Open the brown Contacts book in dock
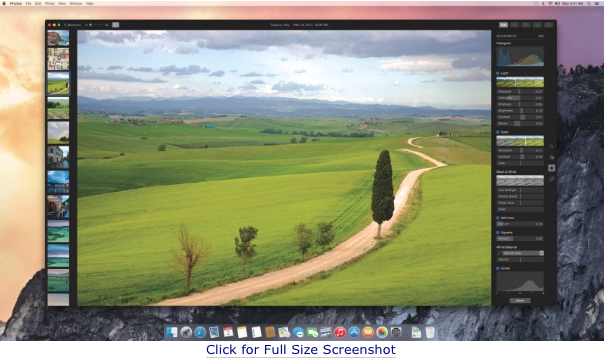This screenshot has height=362, width=616. (270, 332)
